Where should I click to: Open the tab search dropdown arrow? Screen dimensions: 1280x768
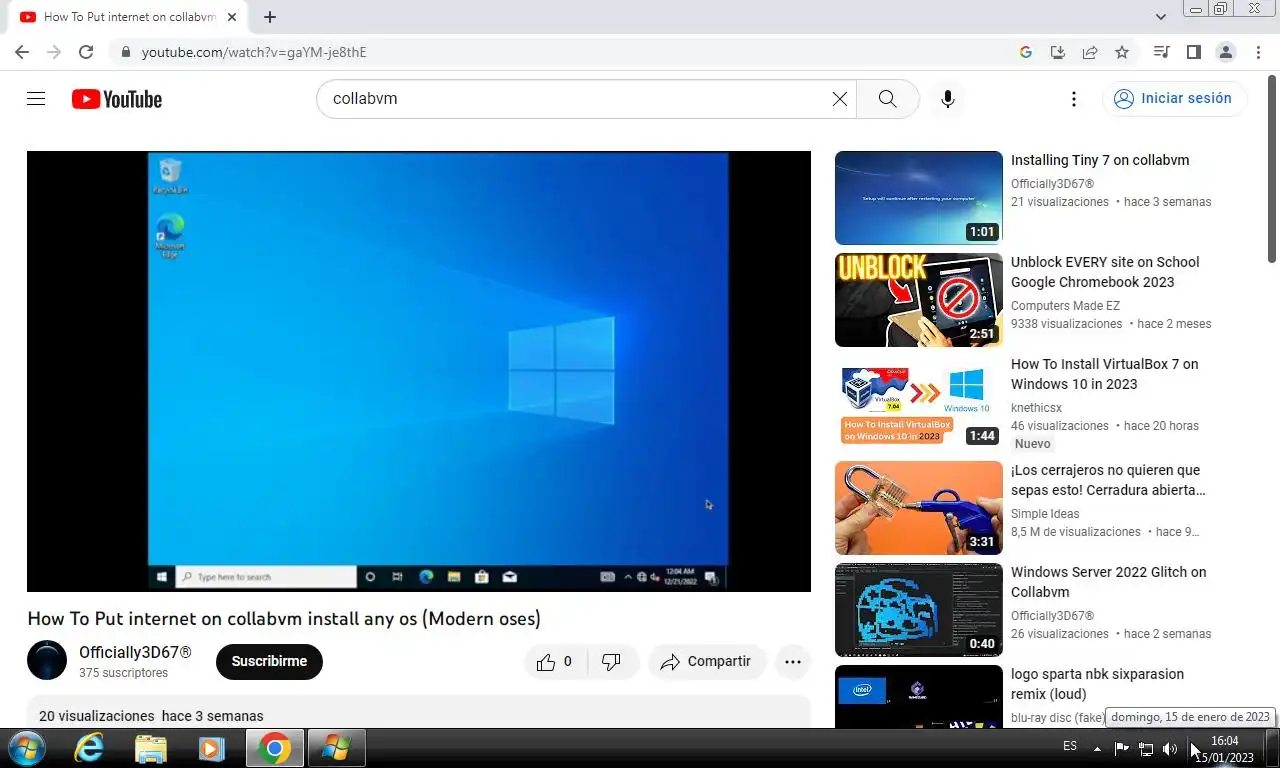point(1161,17)
